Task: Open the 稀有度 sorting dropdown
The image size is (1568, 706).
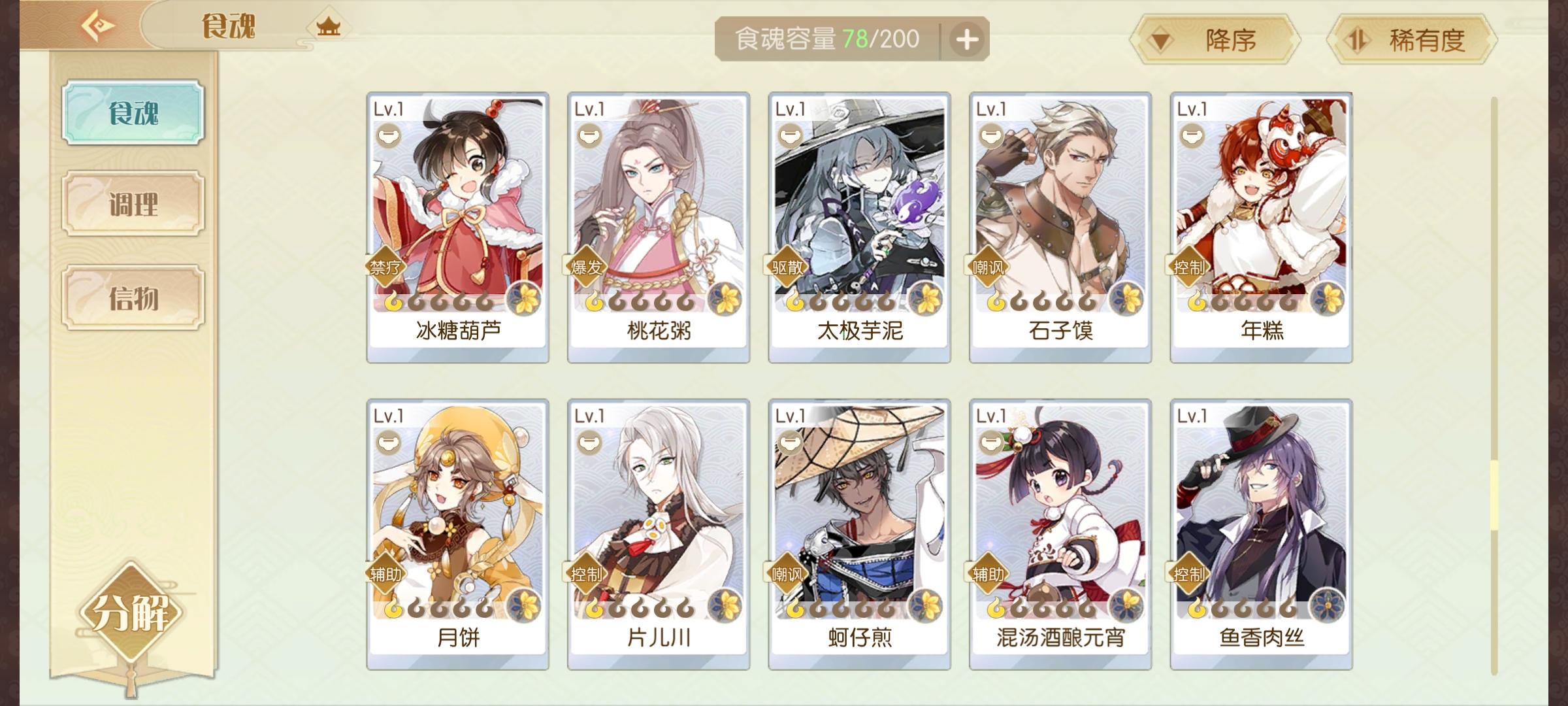Action: (1413, 40)
